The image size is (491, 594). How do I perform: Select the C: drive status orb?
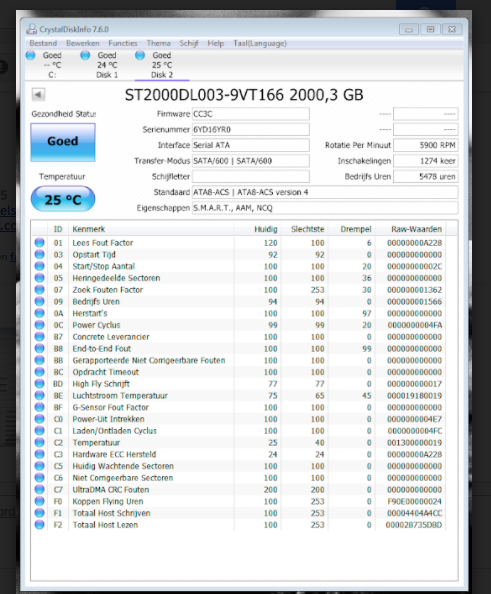[30, 55]
